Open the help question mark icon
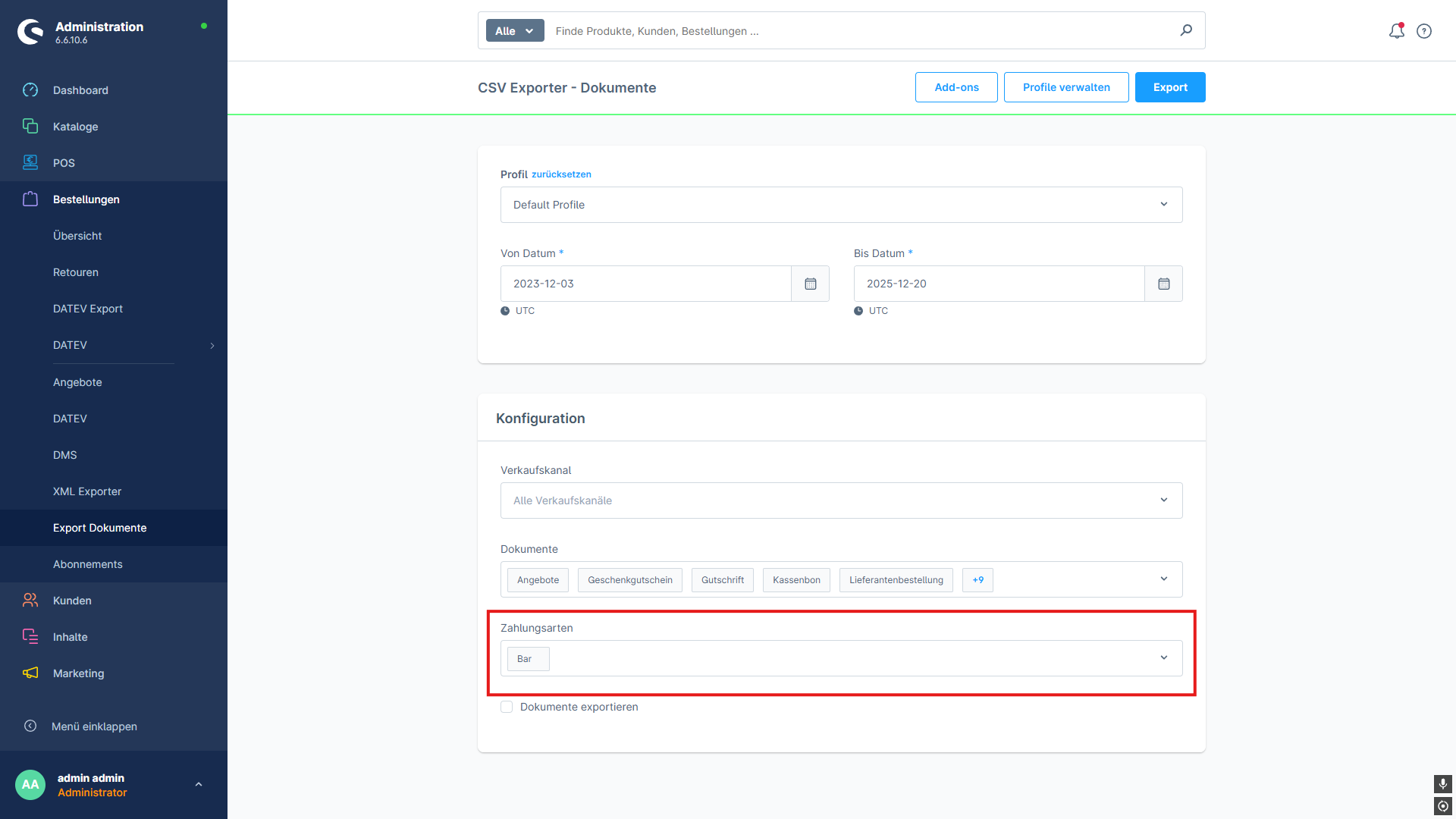This screenshot has width=1456, height=819. [x=1424, y=31]
